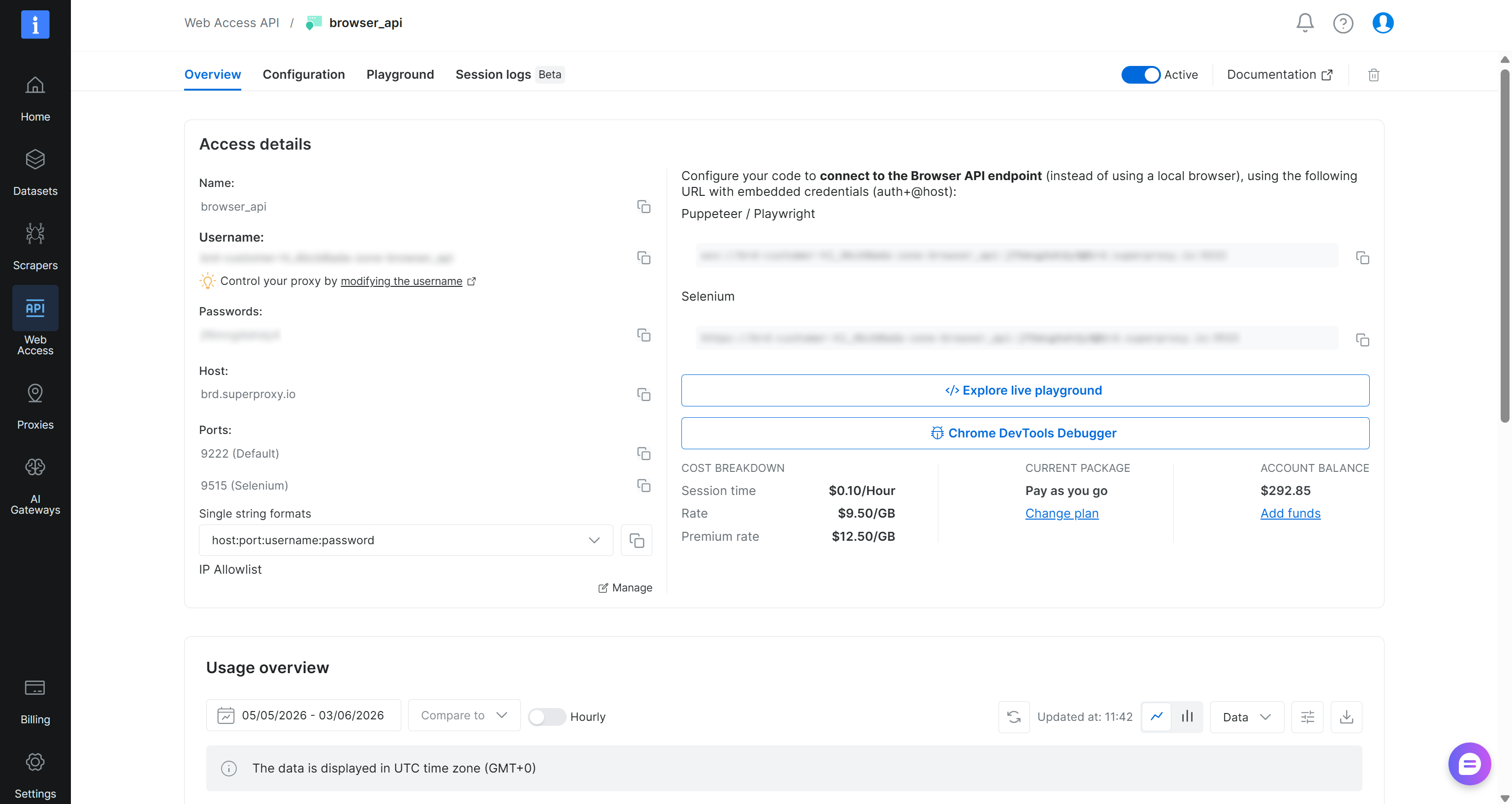This screenshot has height=804, width=1512.
Task: Delete zone using trash icon
Action: point(1374,75)
